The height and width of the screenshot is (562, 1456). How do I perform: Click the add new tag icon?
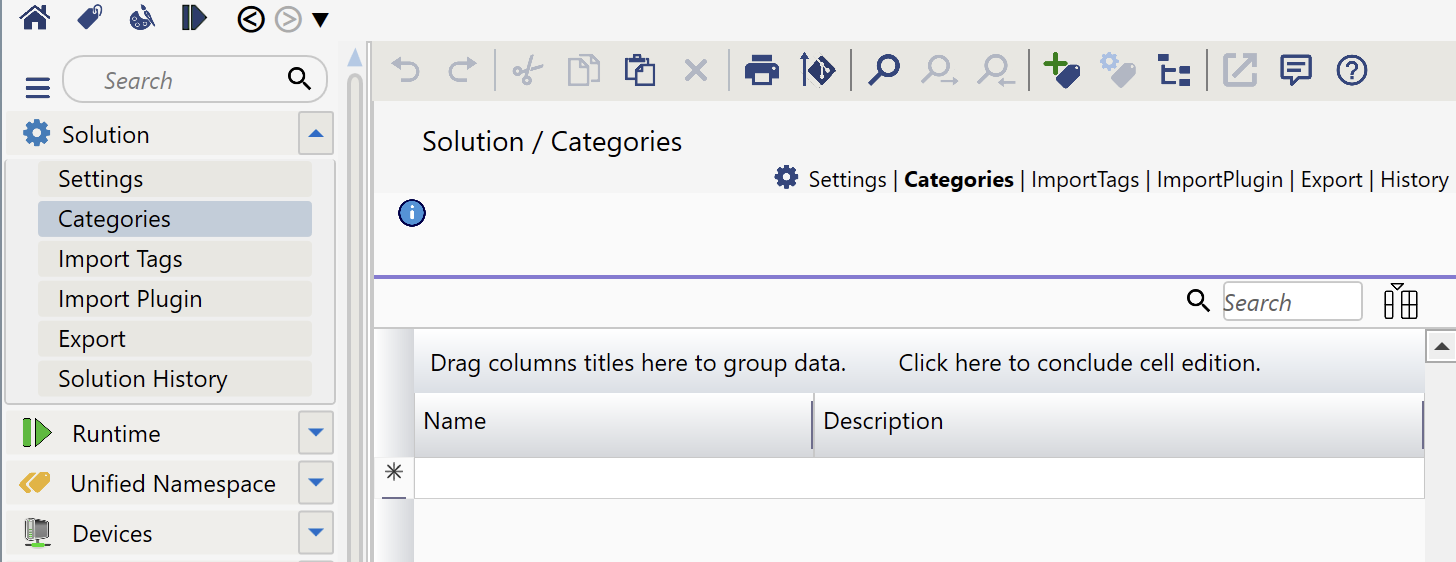tap(1061, 70)
